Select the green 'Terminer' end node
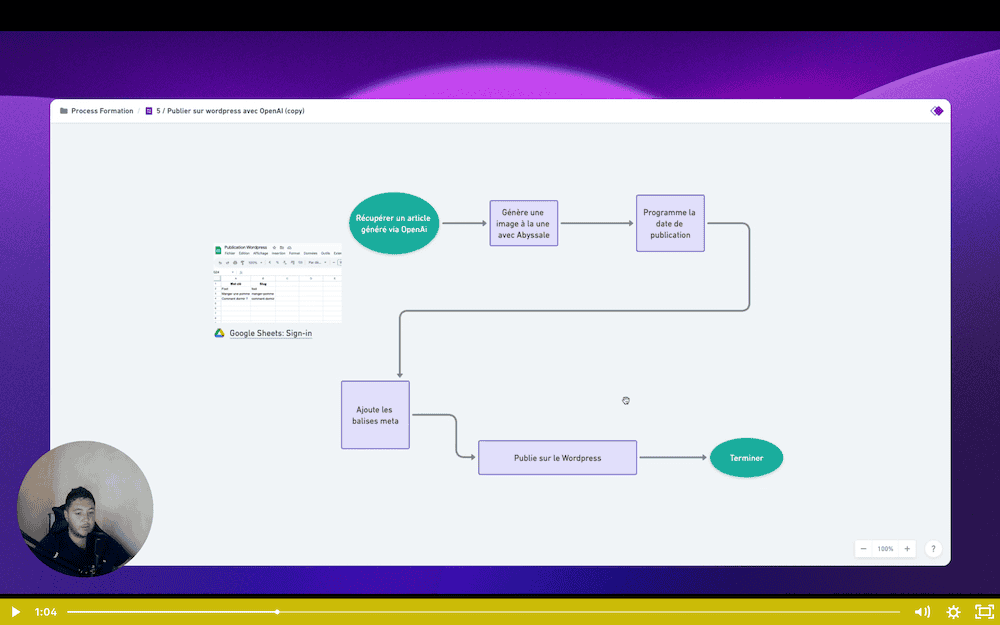 point(746,457)
